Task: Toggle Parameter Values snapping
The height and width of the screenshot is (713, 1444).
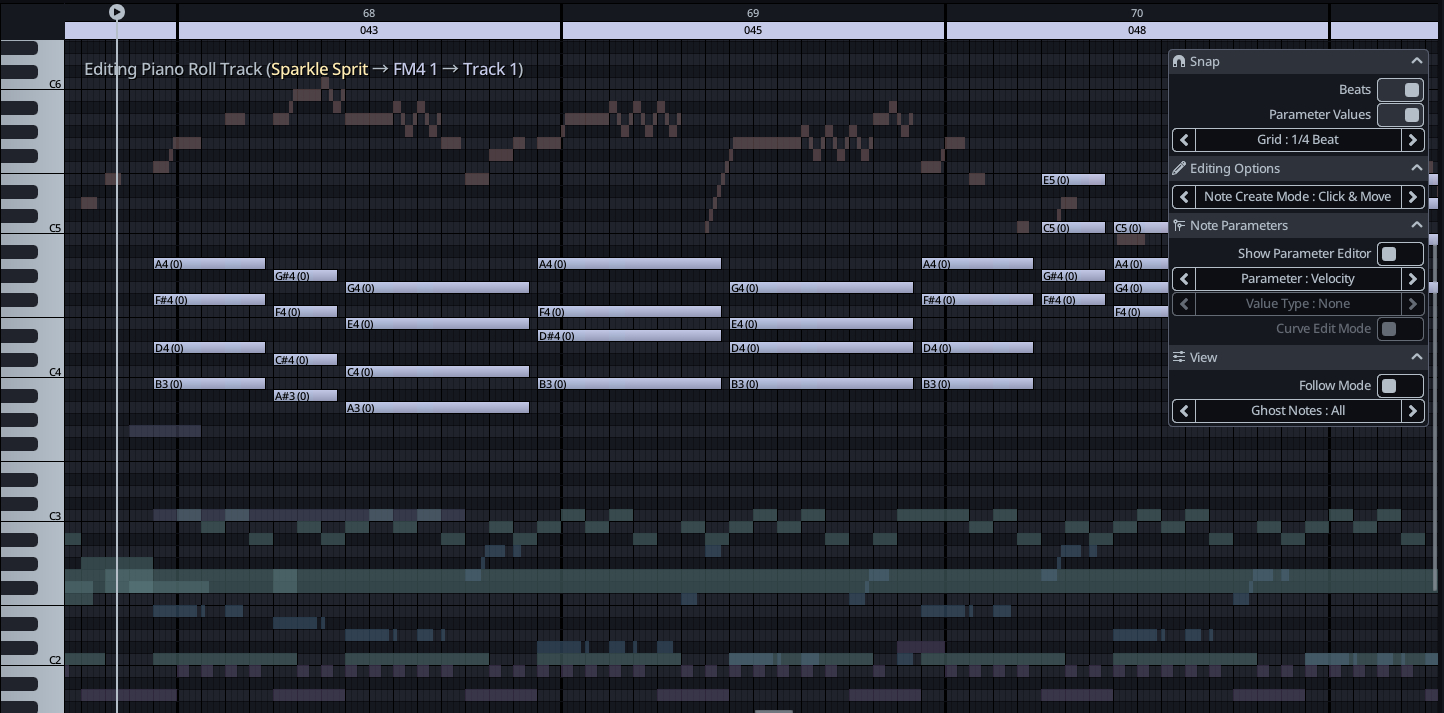Action: pos(1400,115)
